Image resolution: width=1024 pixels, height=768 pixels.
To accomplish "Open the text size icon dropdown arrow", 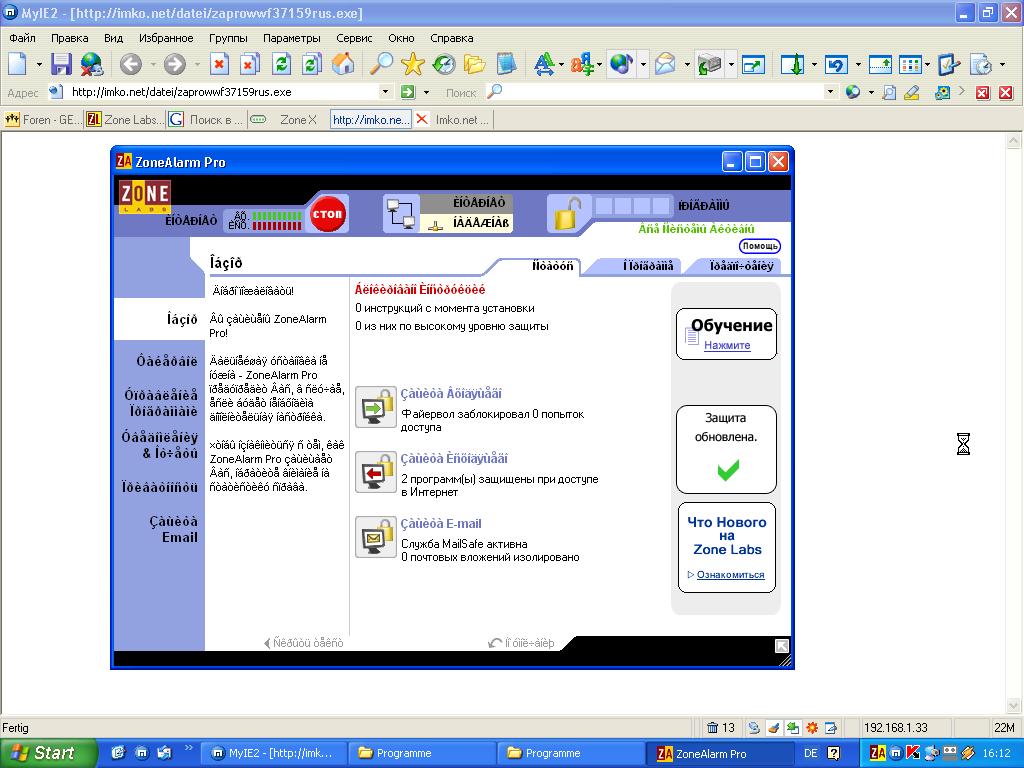I will coord(561,65).
